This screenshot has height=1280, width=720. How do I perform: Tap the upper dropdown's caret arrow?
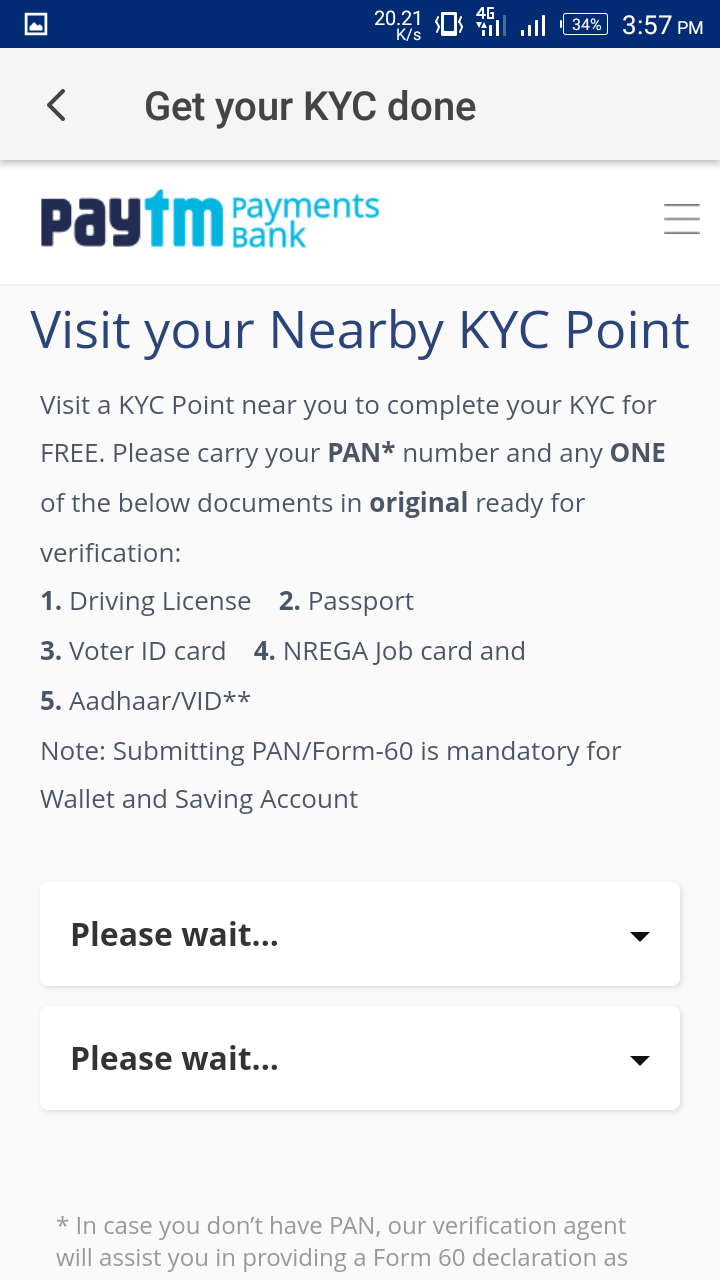[639, 936]
